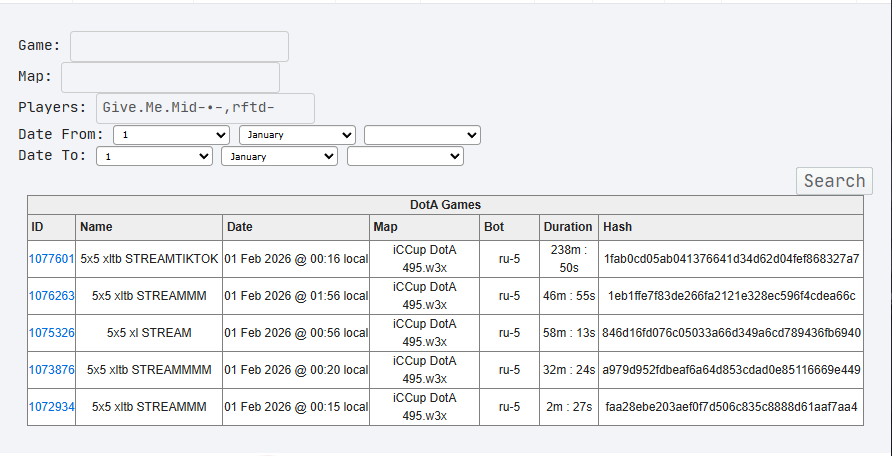Click the Map input field
This screenshot has height=456, width=892.
[x=170, y=78]
